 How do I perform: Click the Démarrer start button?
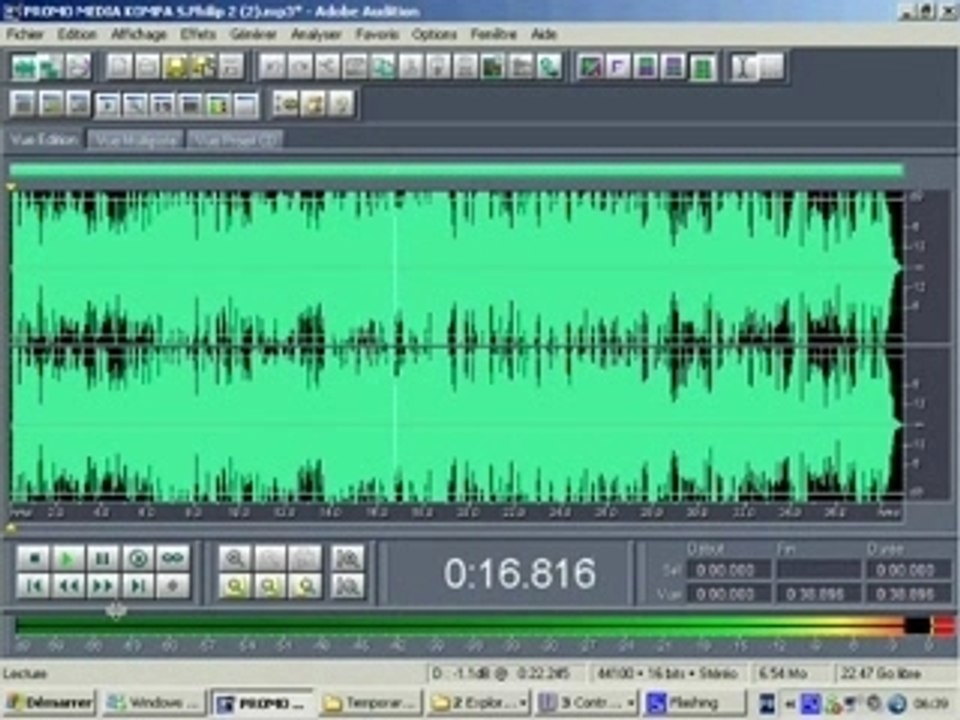[50, 703]
